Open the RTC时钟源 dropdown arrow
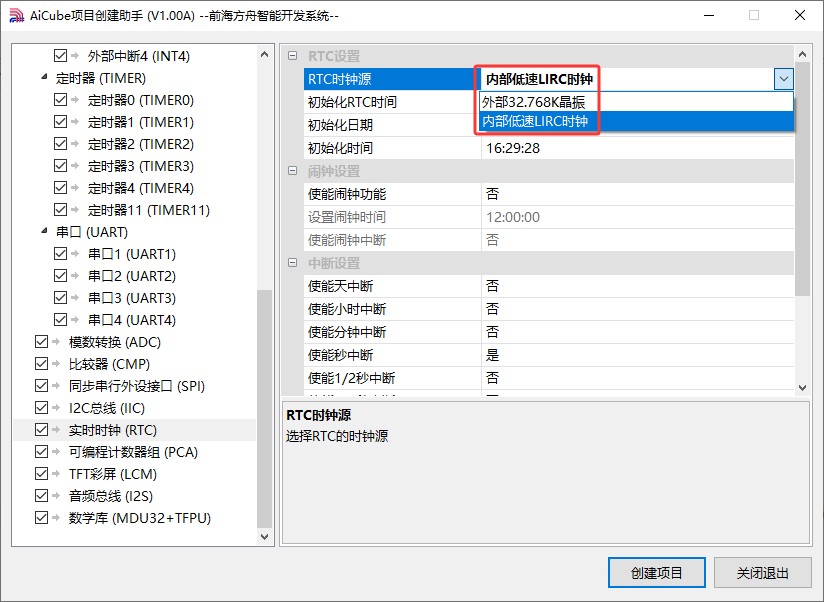The width and height of the screenshot is (824, 602). click(783, 79)
